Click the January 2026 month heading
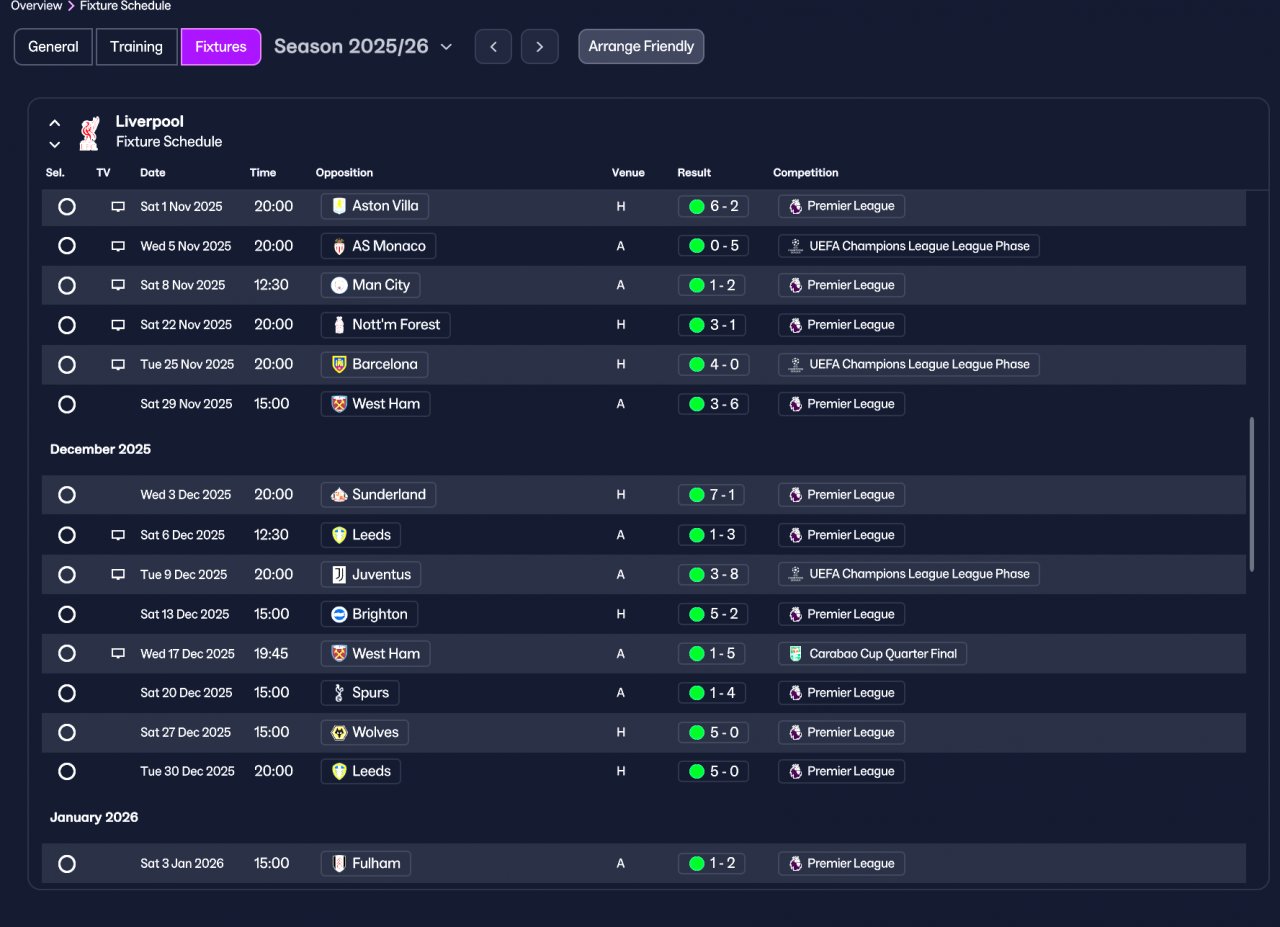The height and width of the screenshot is (927, 1280). pos(94,817)
